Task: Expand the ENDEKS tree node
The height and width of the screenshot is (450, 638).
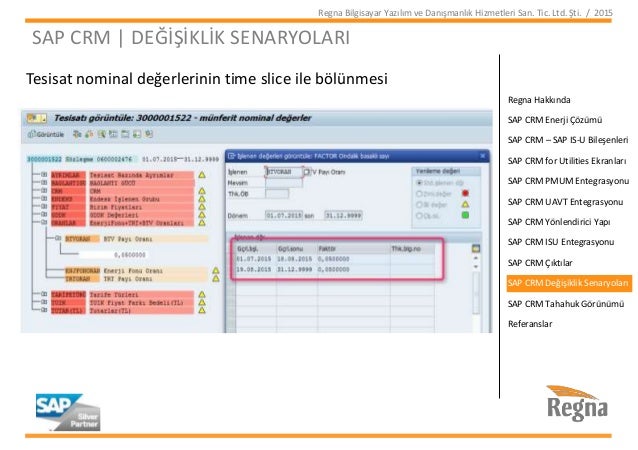Action: coord(44,199)
